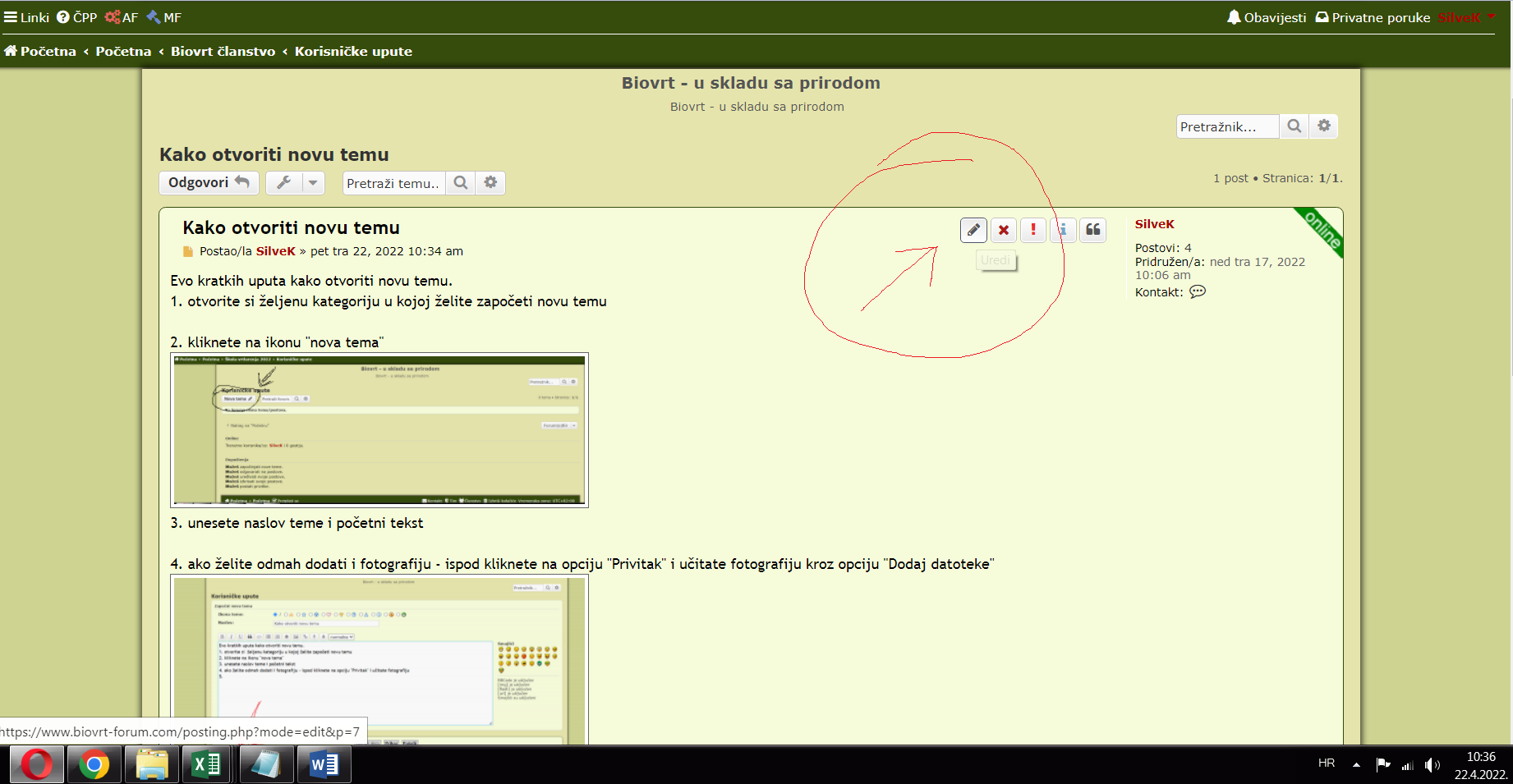Open the Linki quick links menu

[x=26, y=17]
